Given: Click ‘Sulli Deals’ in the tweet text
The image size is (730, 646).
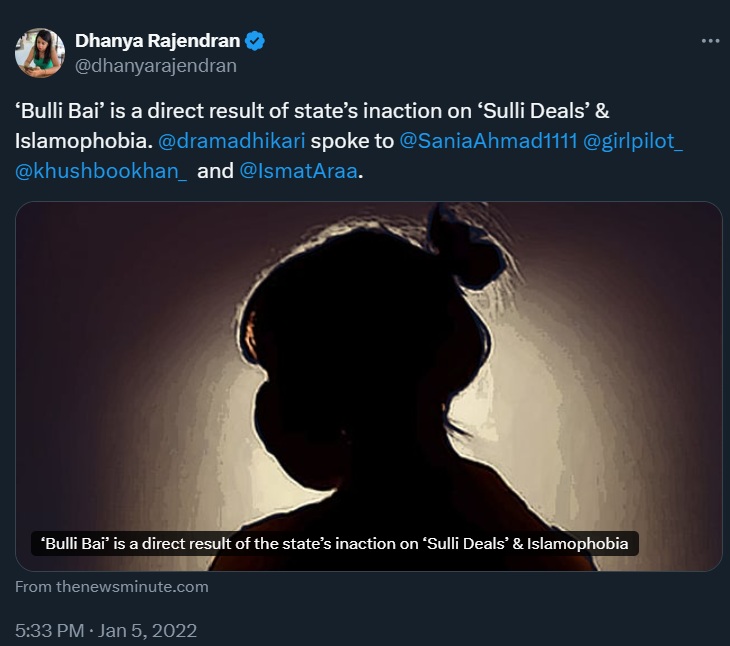Looking at the screenshot, I should point(548,113).
